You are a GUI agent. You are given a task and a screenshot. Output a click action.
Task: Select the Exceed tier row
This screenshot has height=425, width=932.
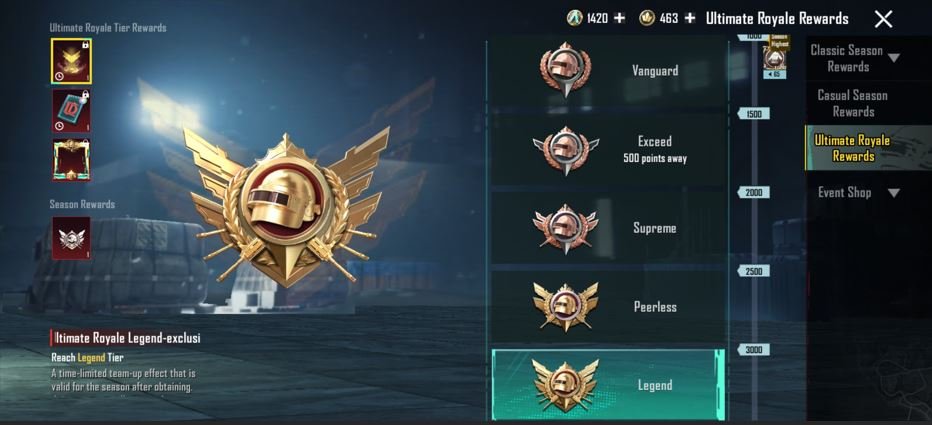(x=607, y=150)
